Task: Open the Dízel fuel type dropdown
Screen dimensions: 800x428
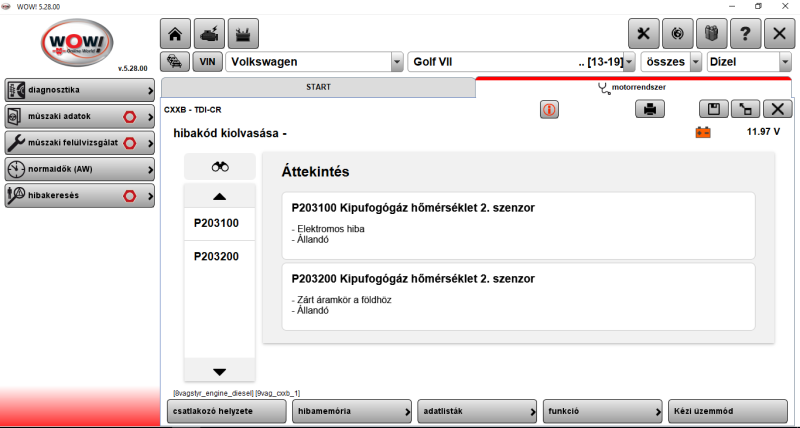Action: (x=785, y=62)
